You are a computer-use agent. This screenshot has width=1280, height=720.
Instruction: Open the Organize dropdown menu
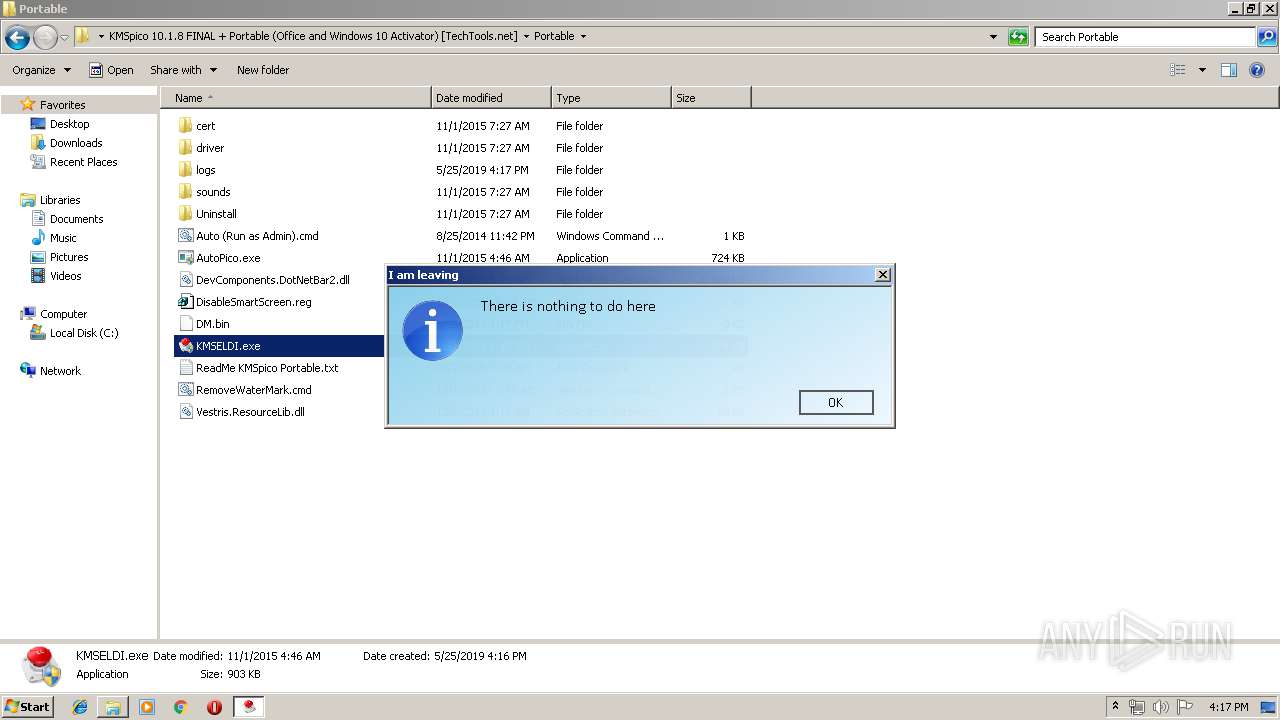(41, 70)
